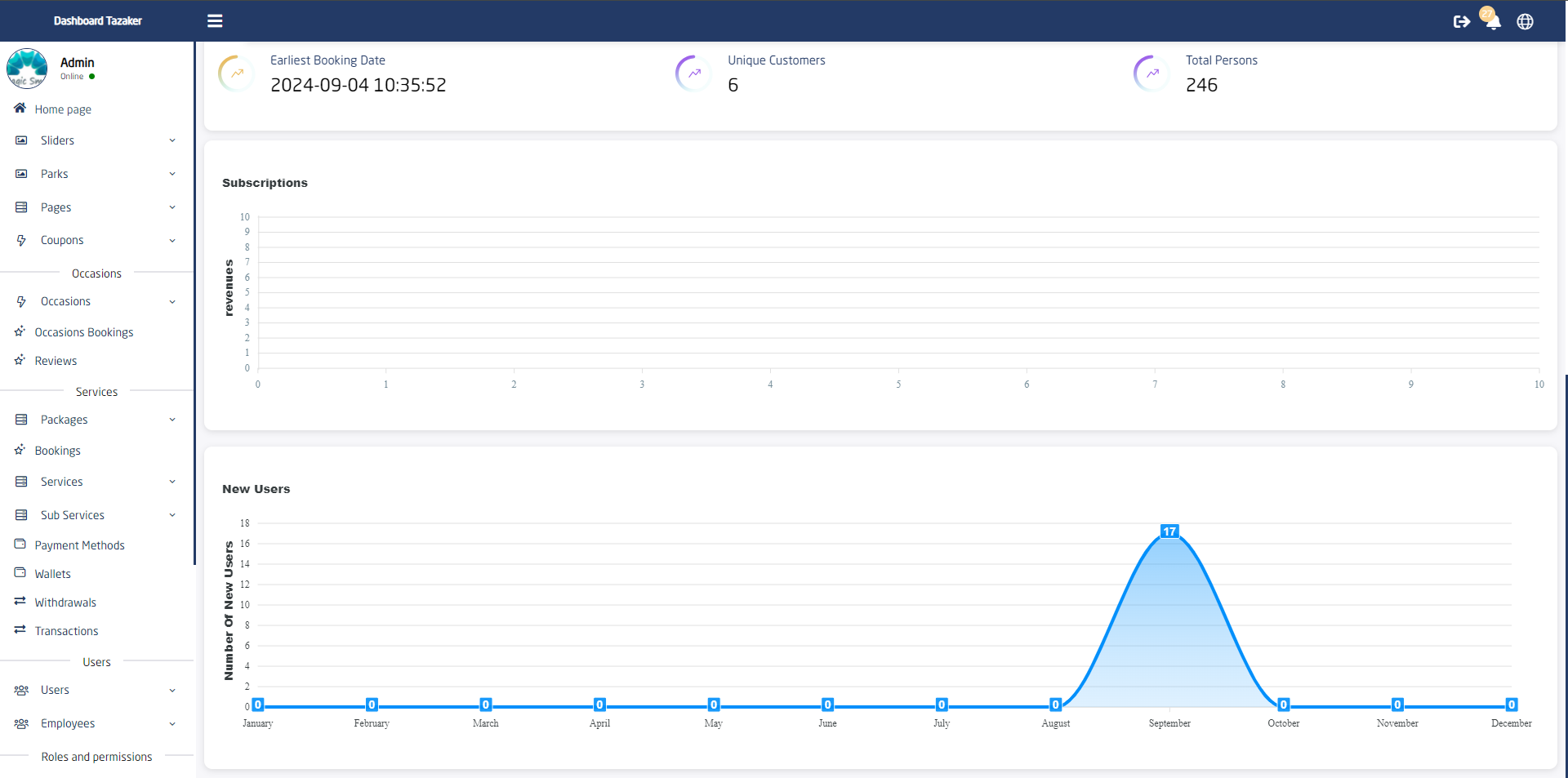Open notifications bell icon
Image resolution: width=1568 pixels, height=778 pixels.
coord(1493,22)
